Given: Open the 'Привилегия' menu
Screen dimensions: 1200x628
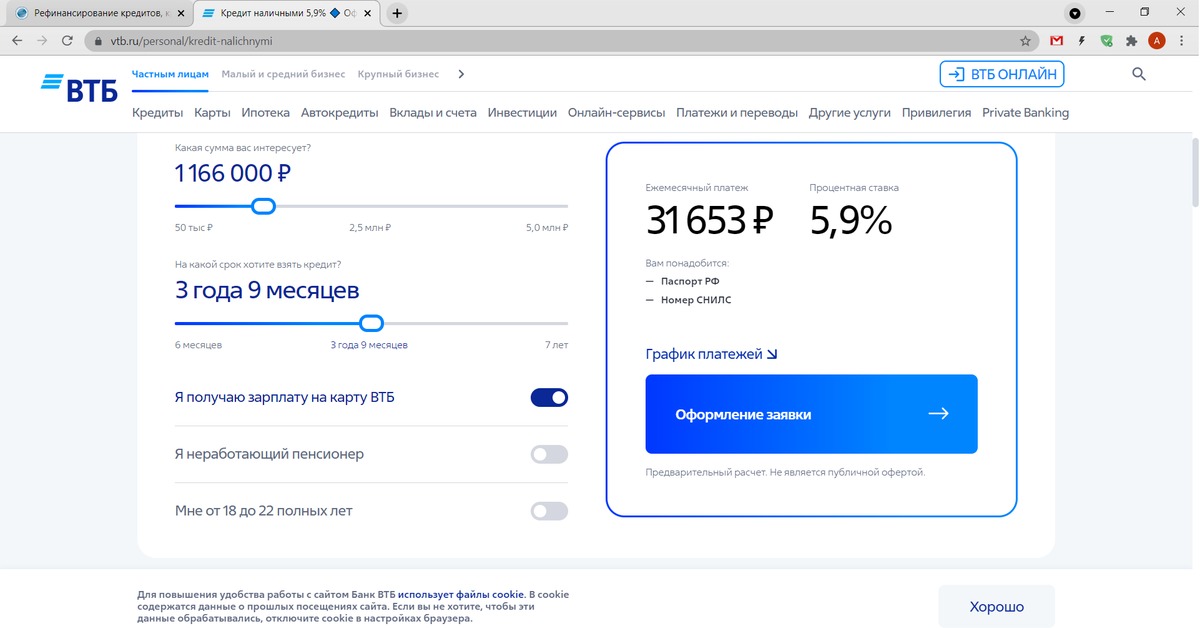Looking at the screenshot, I should click(936, 113).
